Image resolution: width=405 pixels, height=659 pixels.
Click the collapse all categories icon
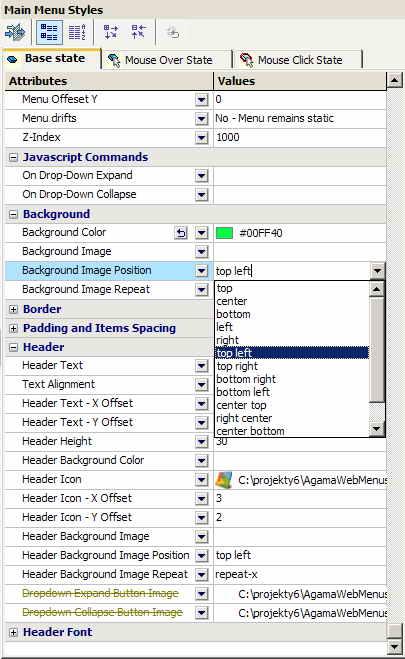[139, 32]
